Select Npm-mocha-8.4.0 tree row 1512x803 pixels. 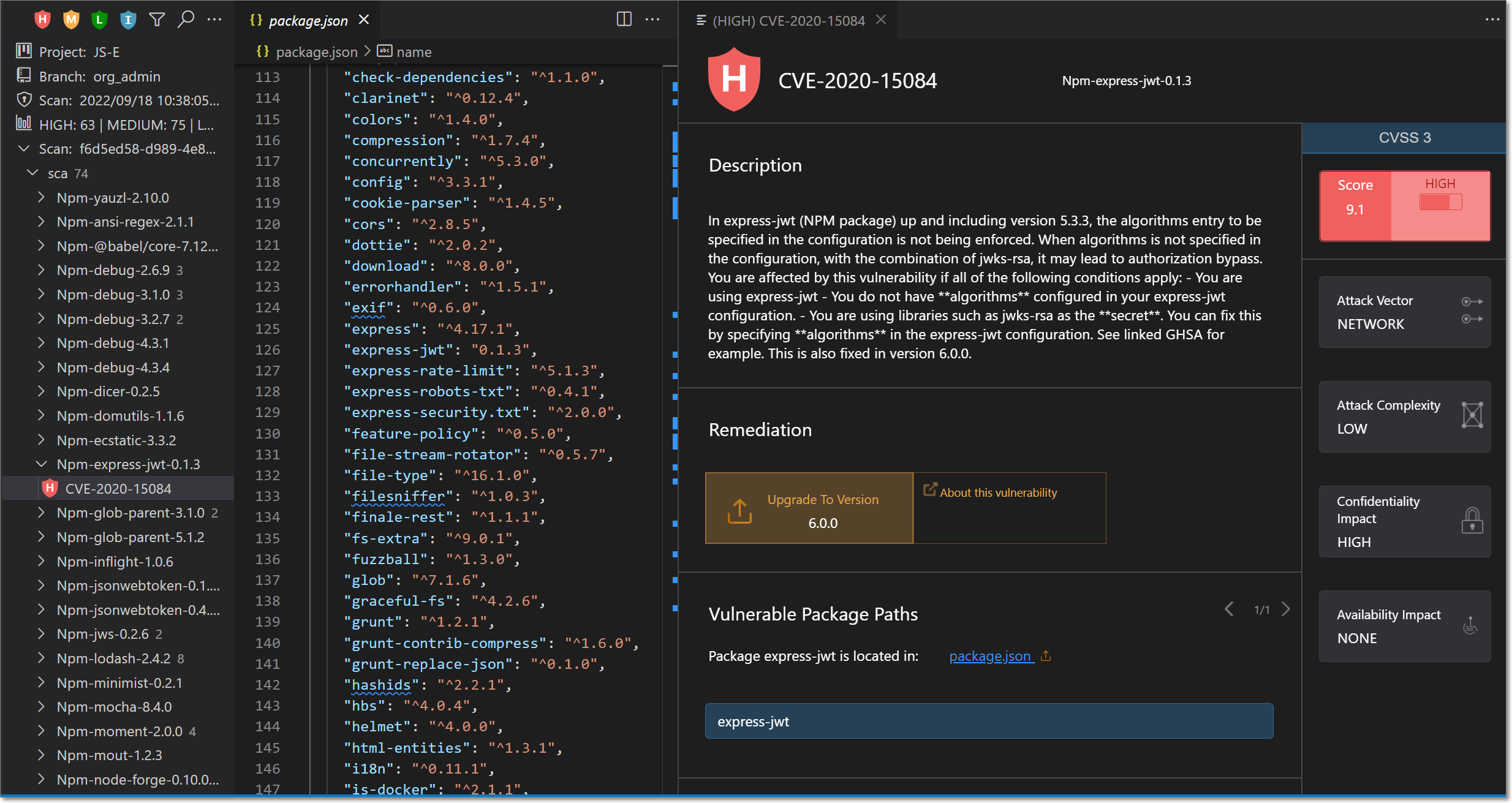(118, 706)
